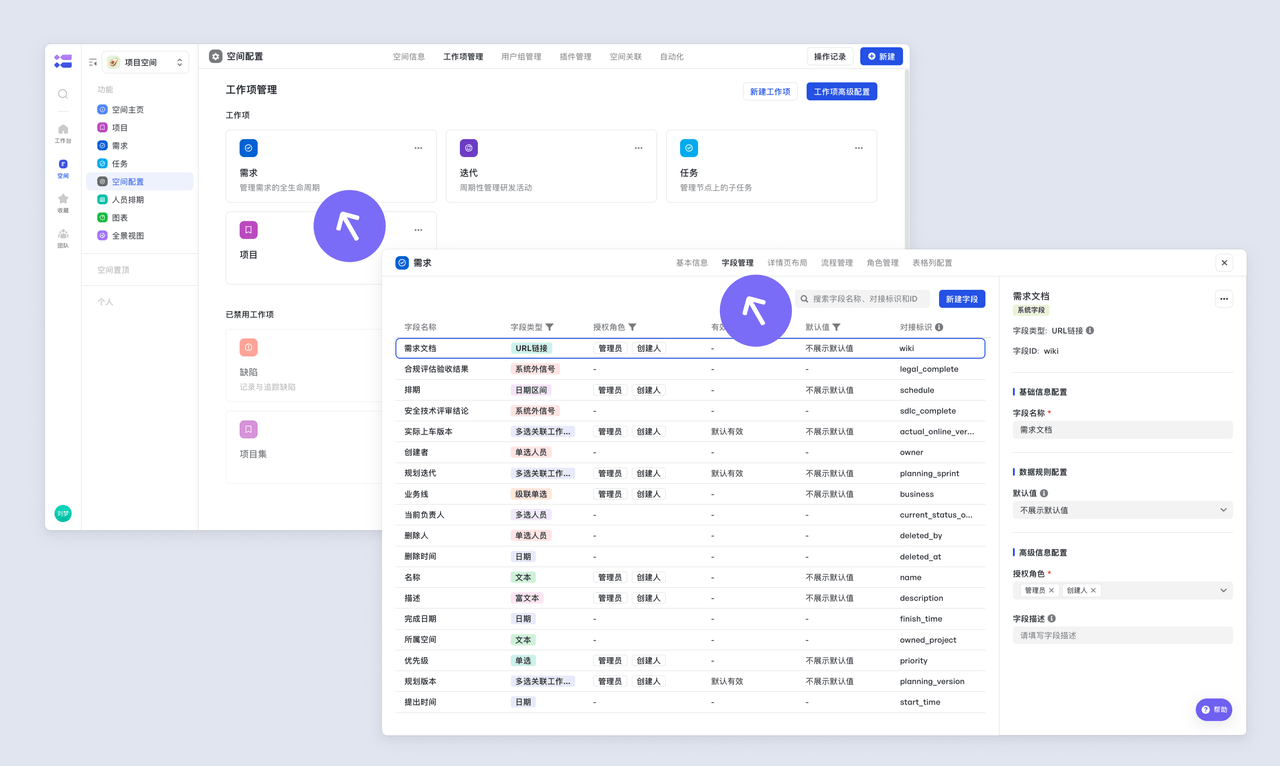Switch to the 流程管理 tab
Image resolution: width=1280 pixels, height=766 pixels.
click(836, 263)
